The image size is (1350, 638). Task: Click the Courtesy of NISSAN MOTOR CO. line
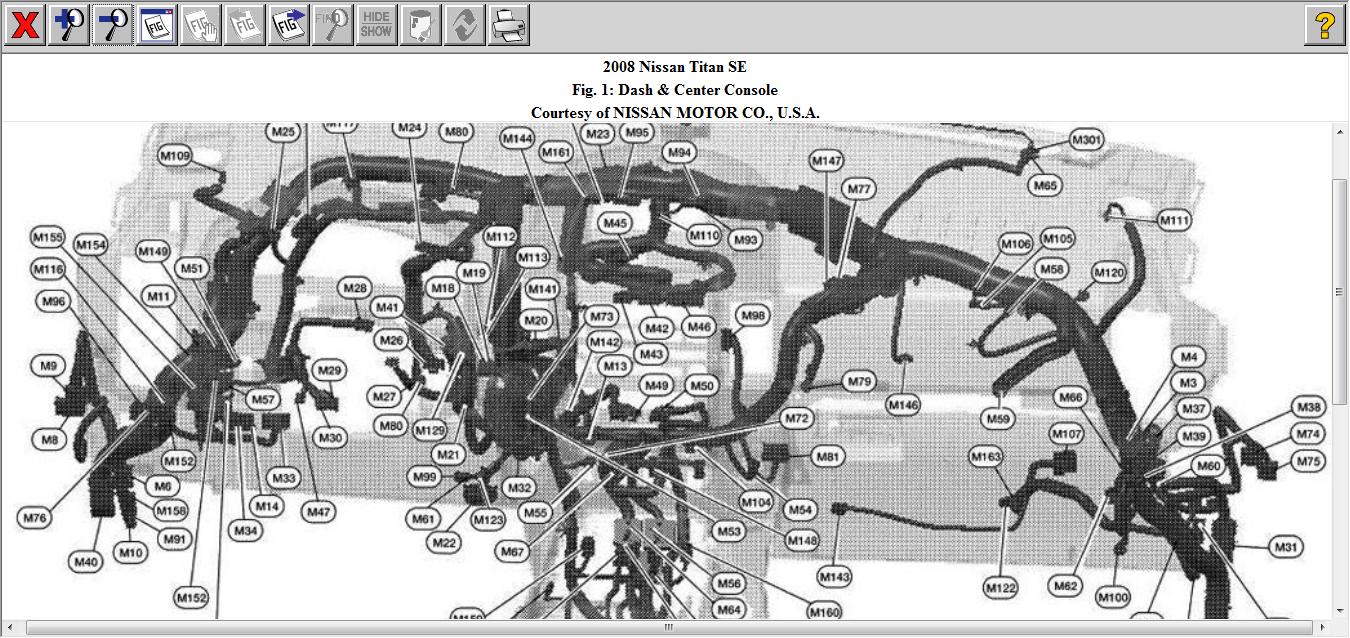pyautogui.click(x=675, y=113)
